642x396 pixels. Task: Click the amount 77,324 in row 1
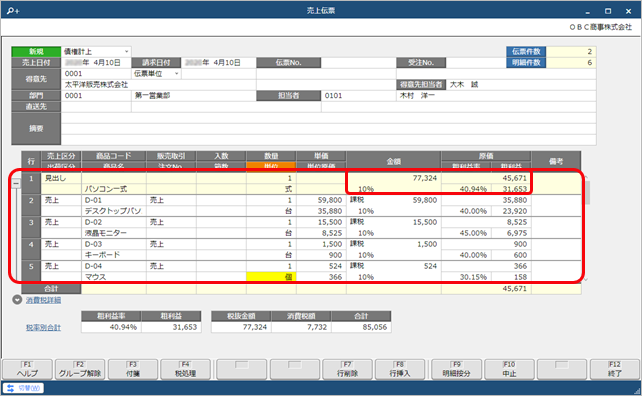[425, 178]
